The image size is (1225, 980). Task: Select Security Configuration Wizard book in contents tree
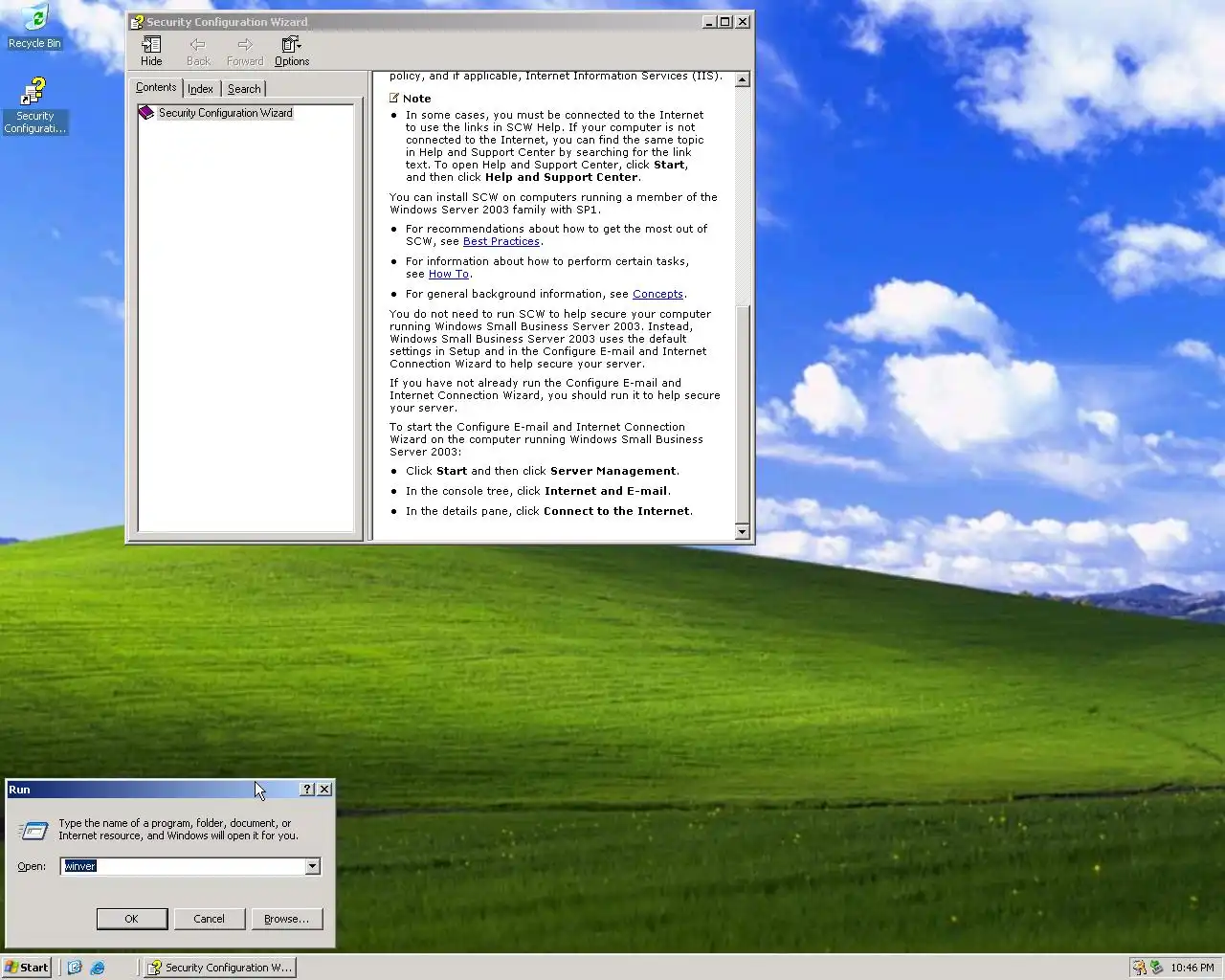click(215, 113)
